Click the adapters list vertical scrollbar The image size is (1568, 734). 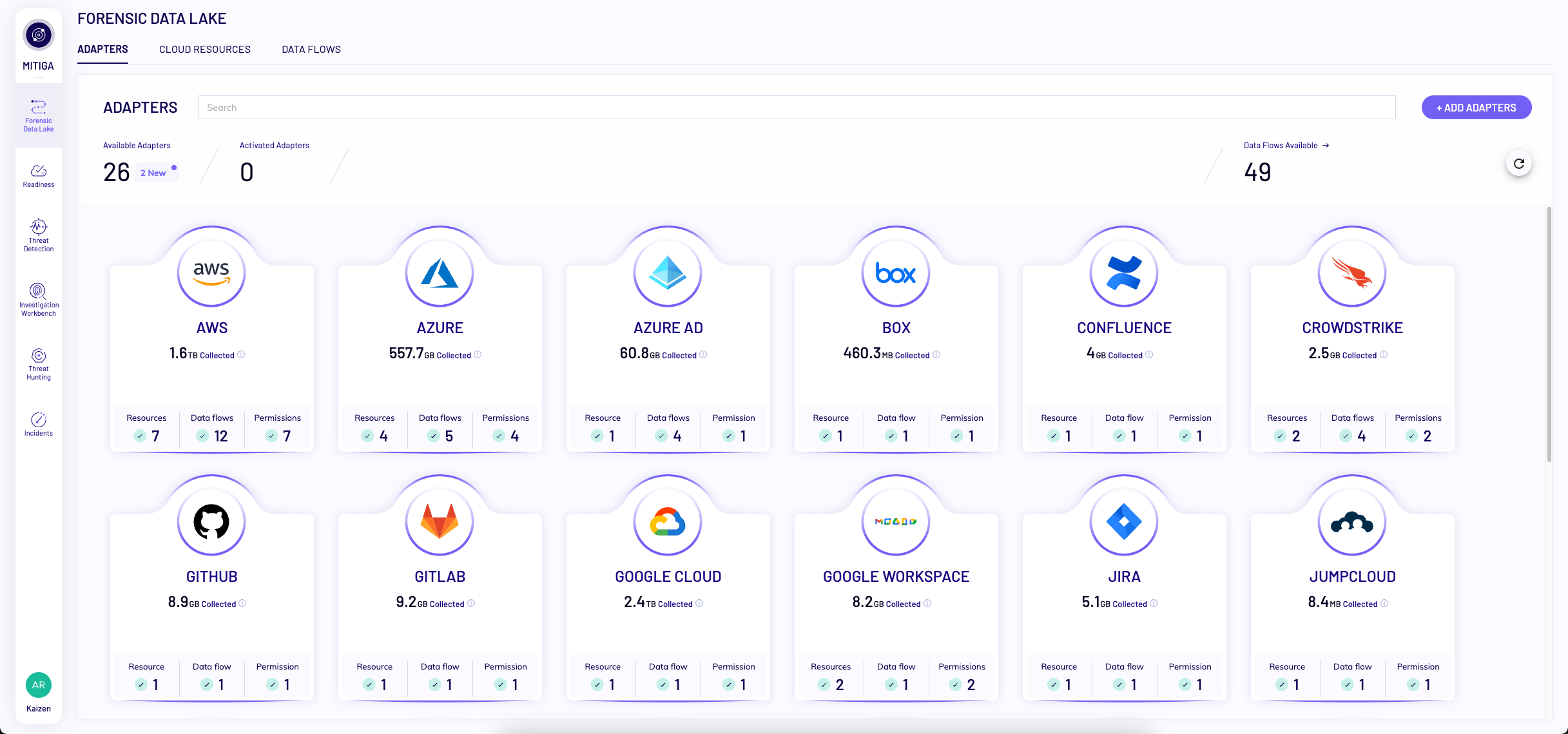[1549, 334]
